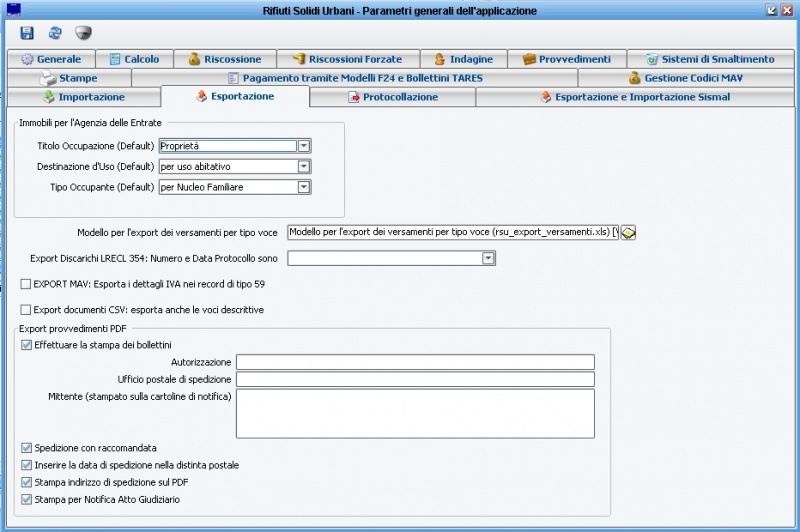Select Pagamento tramite Modelli F24 tab
Viewport: 800px width, 532px height.
[x=355, y=78]
